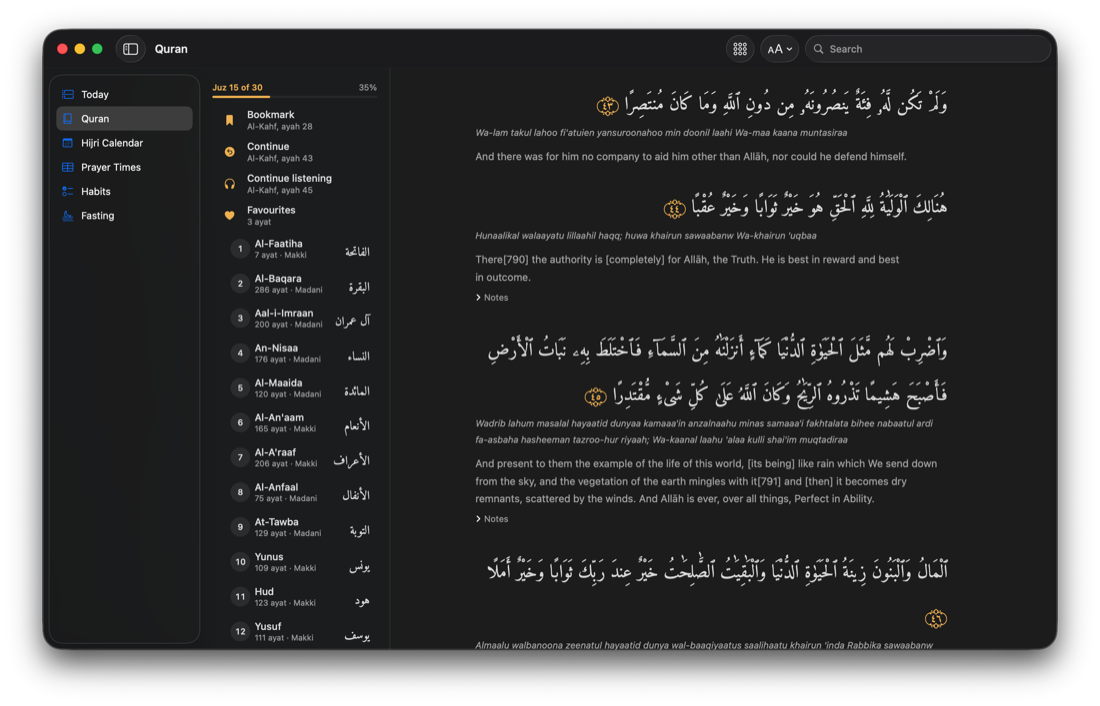
Task: Open surah An-Nisaa
Action: pos(300,353)
